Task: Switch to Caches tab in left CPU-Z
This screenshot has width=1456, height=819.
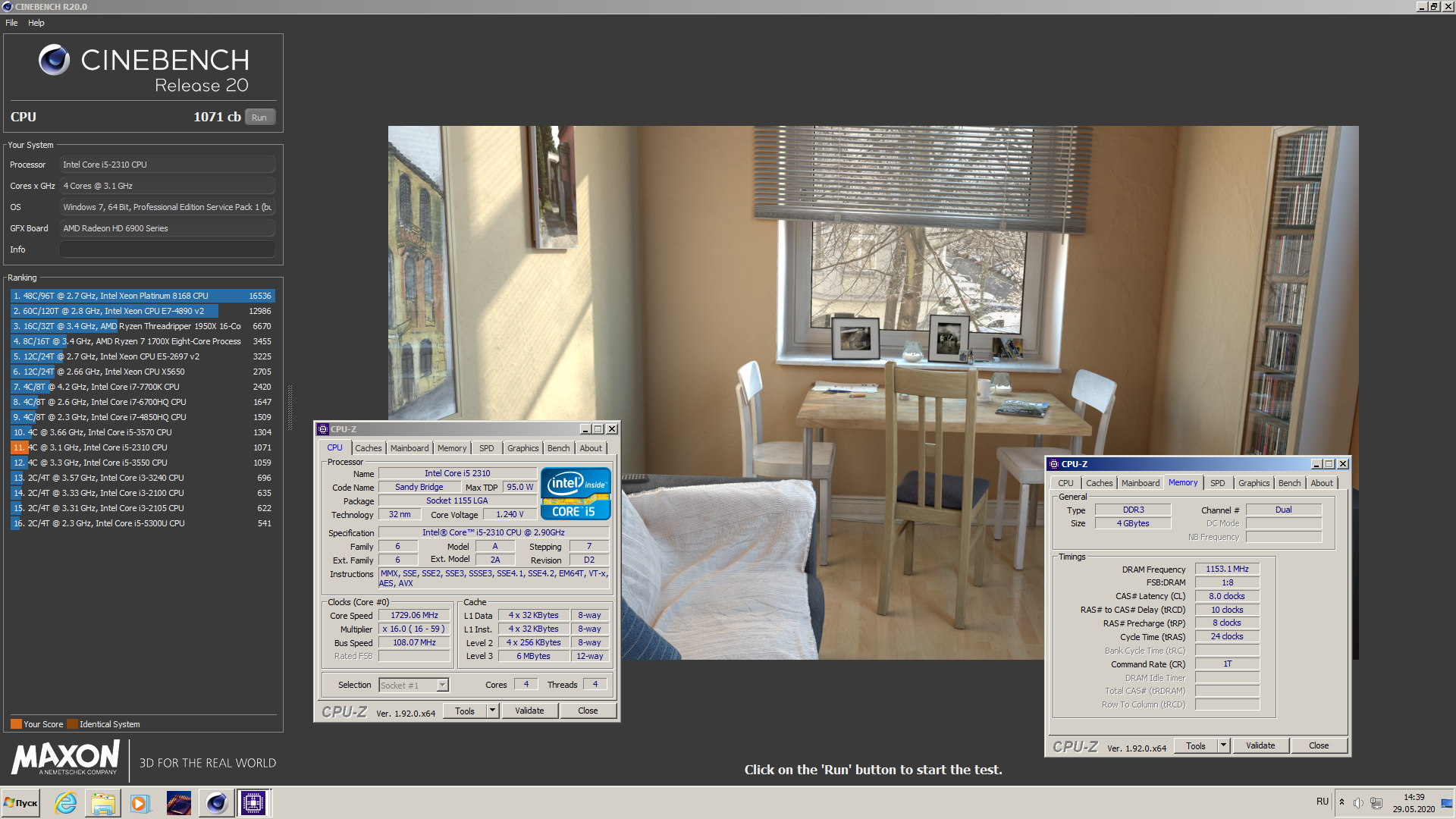Action: [x=369, y=448]
